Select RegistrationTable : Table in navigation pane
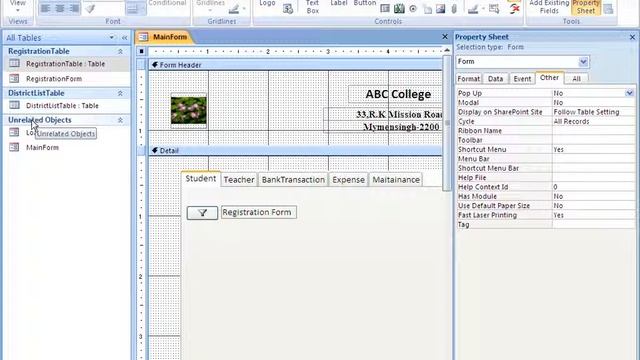This screenshot has height=360, width=640. coord(65,64)
